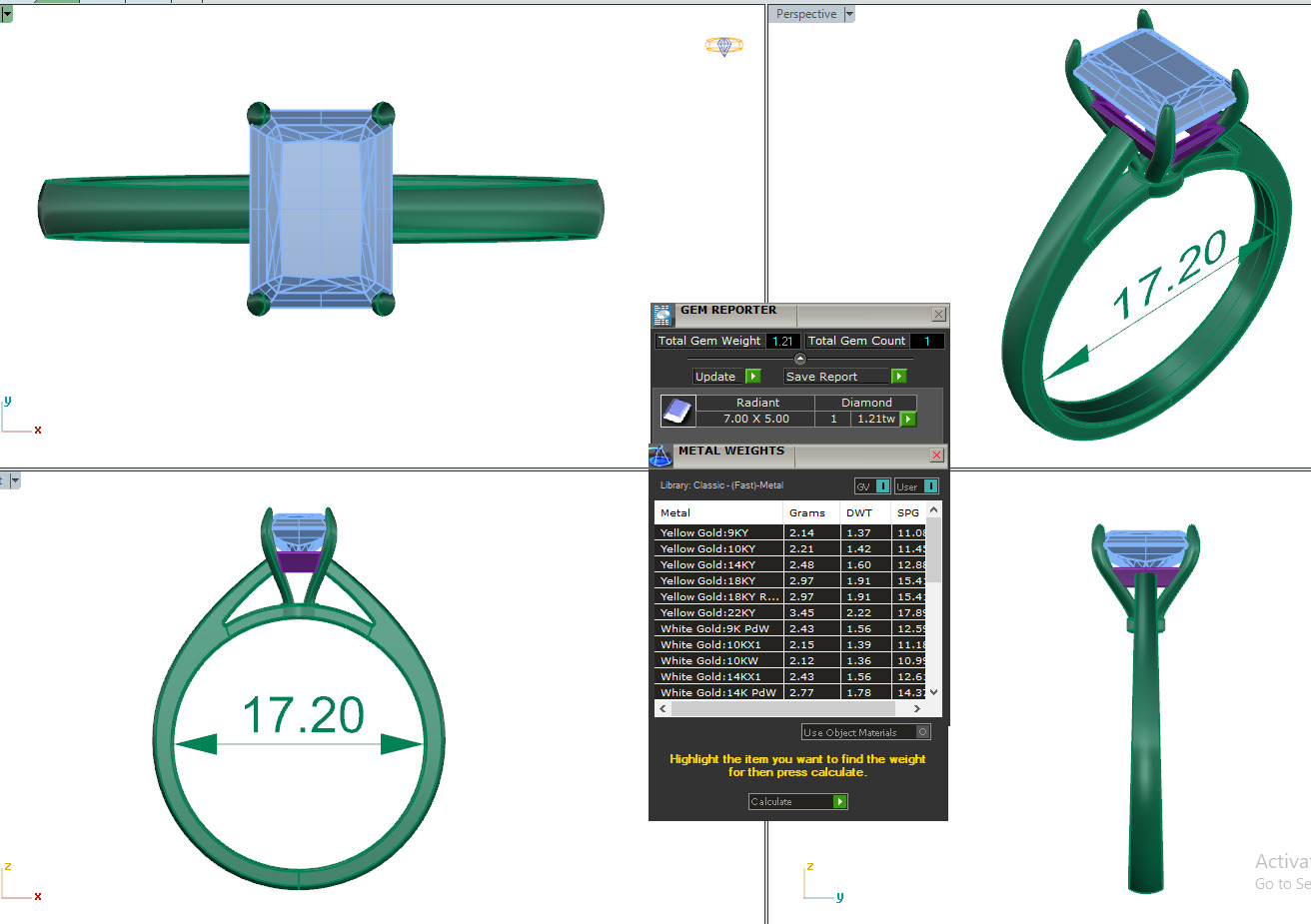Click DWT value 1.78 for 14K PdW

858,692
